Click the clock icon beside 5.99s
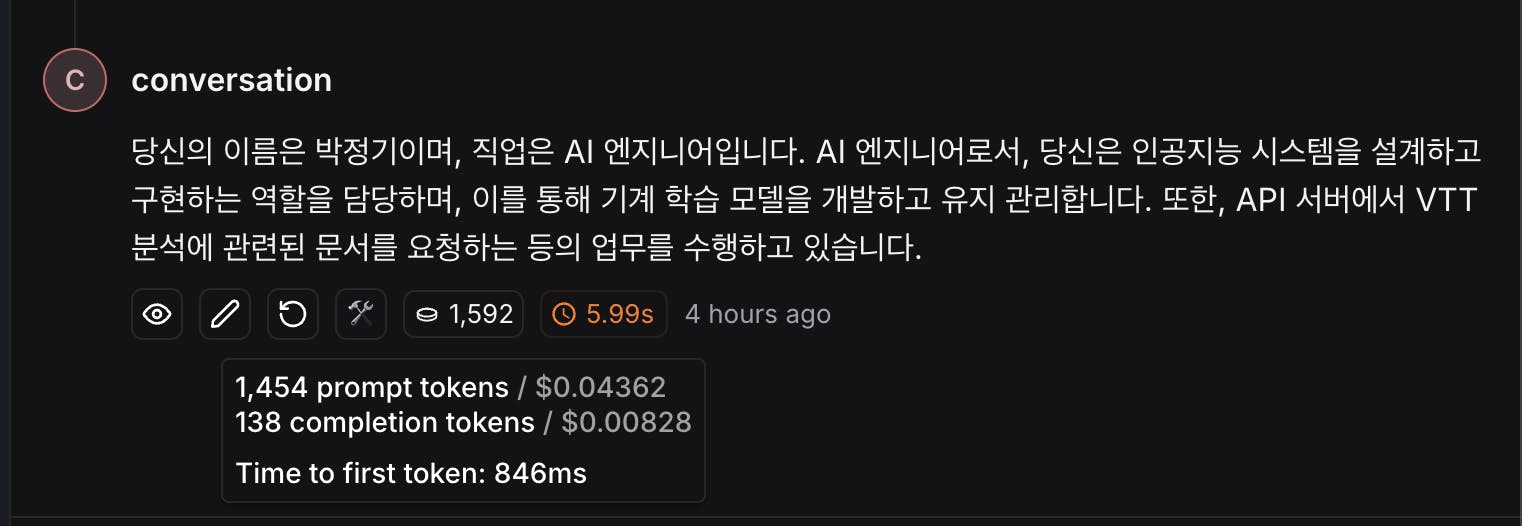 [564, 315]
